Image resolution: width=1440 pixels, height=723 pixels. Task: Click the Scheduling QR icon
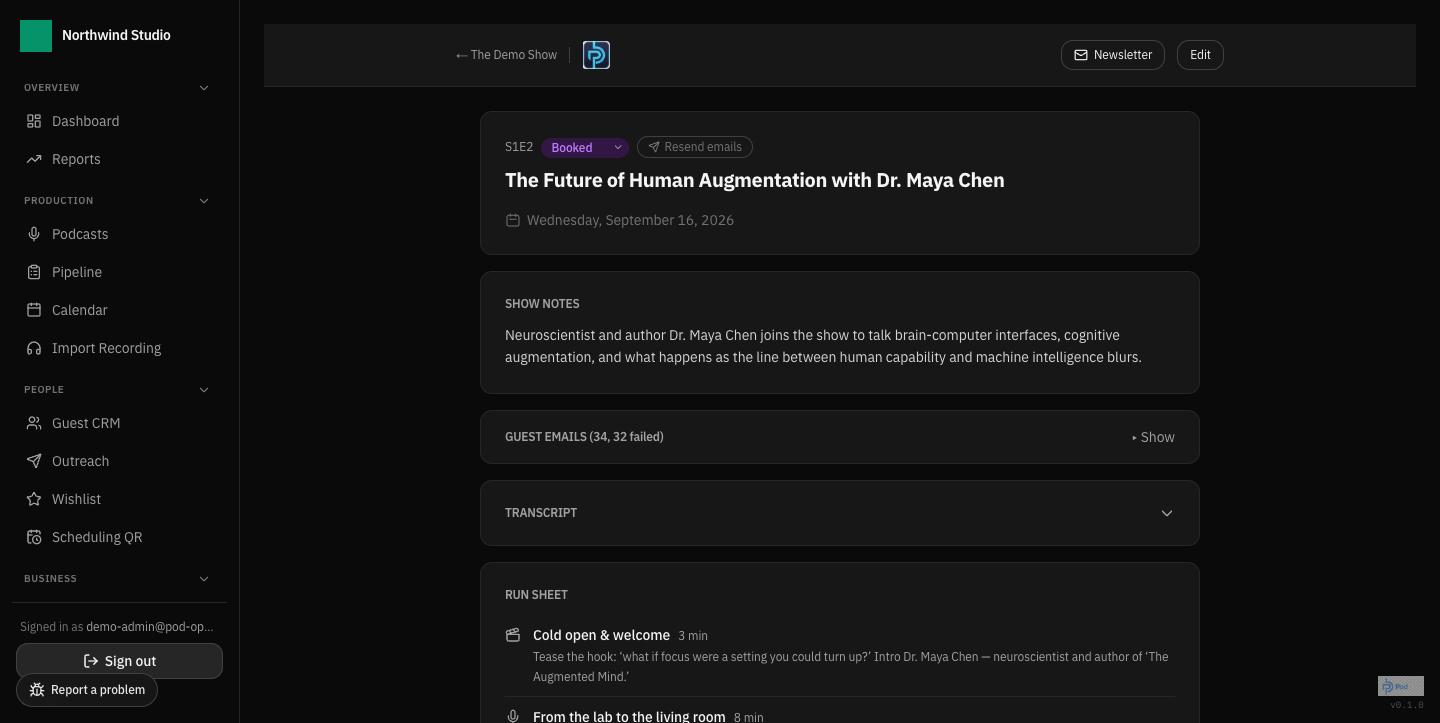pos(34,537)
